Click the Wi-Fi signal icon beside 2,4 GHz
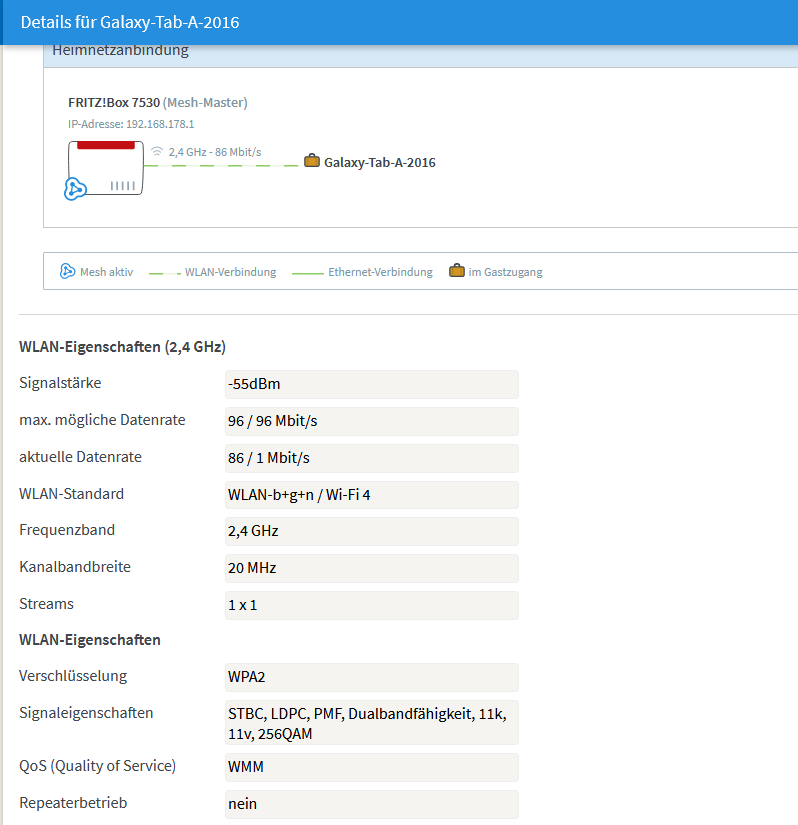This screenshot has width=798, height=825. (x=157, y=152)
